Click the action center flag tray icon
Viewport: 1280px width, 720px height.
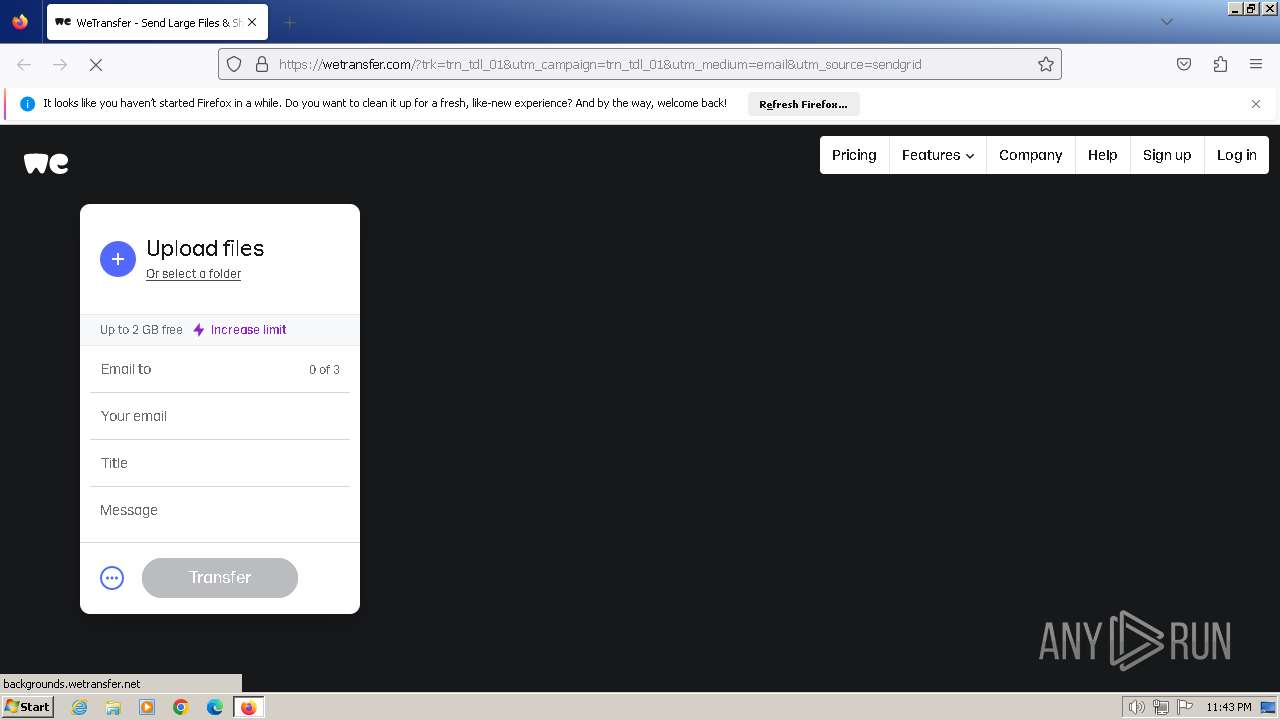point(1185,707)
